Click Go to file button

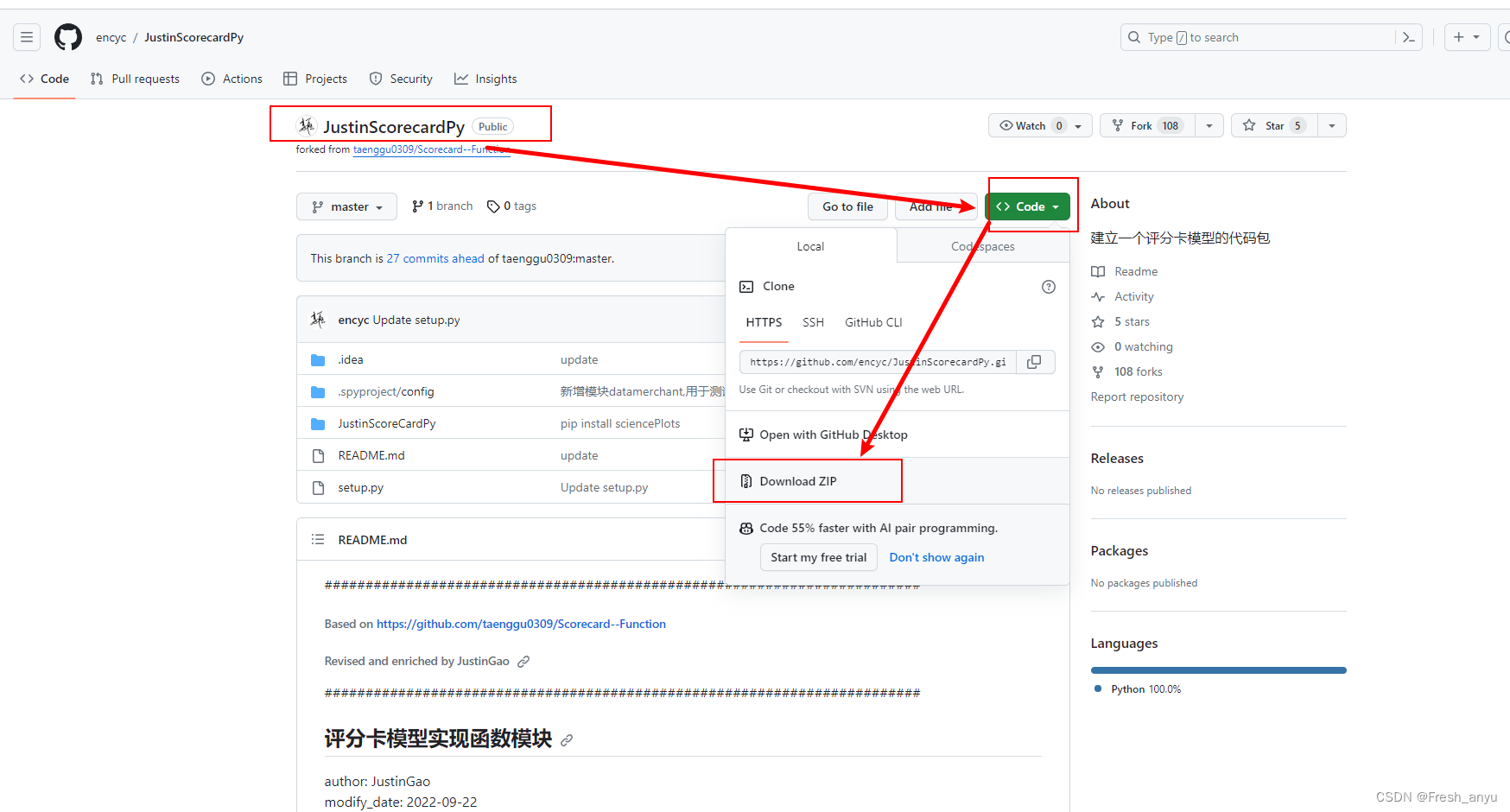(x=847, y=206)
